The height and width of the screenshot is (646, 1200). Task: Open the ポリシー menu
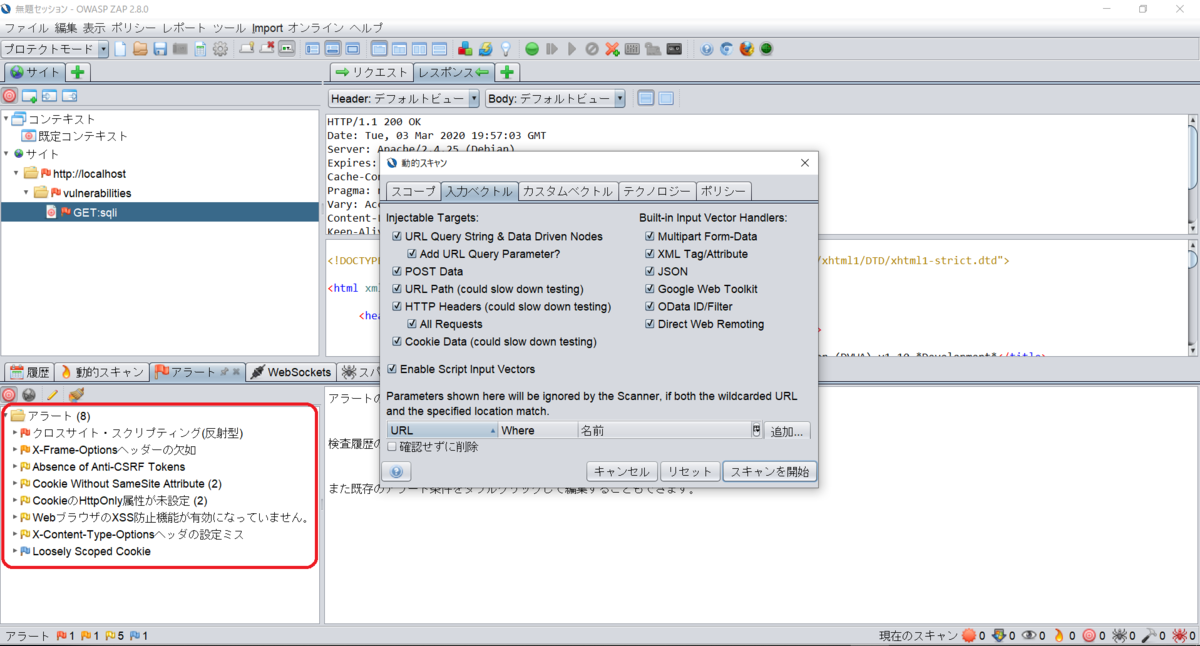click(x=132, y=27)
